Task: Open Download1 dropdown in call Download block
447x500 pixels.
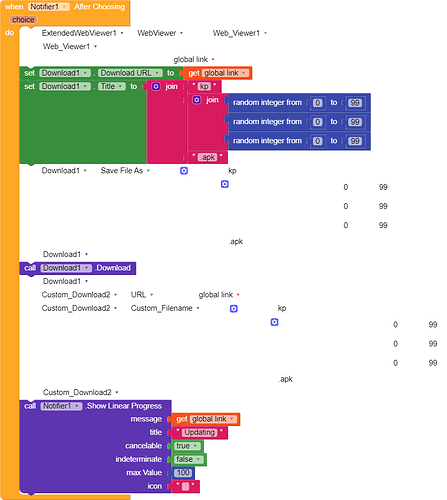Action: (66, 268)
